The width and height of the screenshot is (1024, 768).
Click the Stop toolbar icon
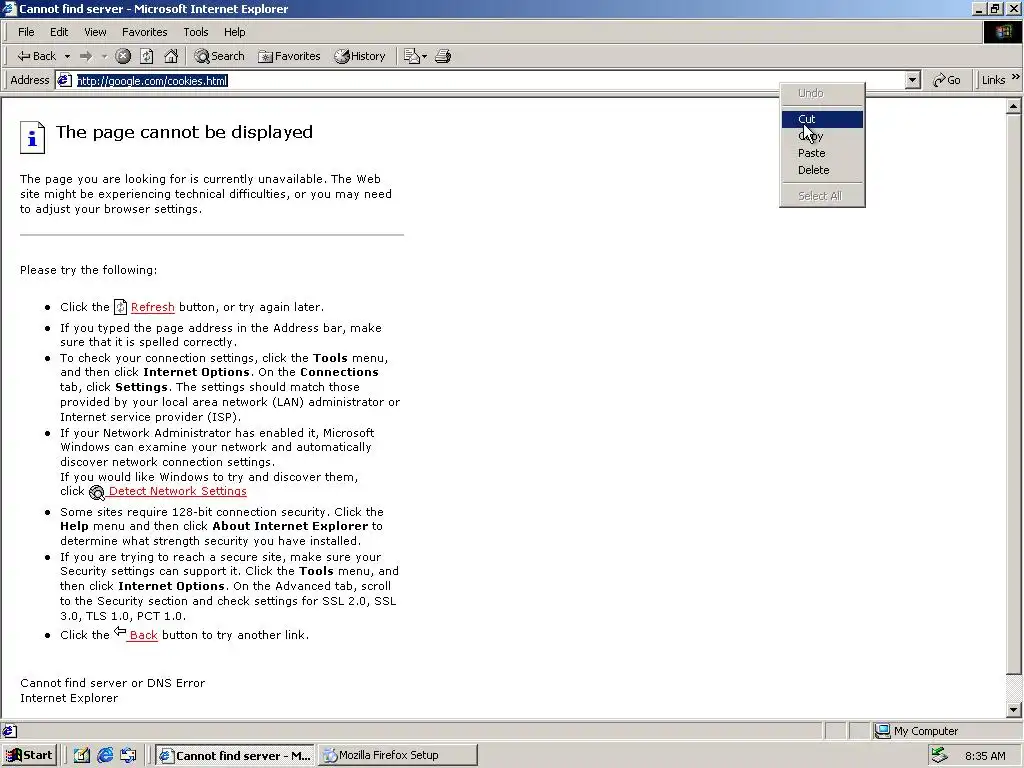pos(123,56)
